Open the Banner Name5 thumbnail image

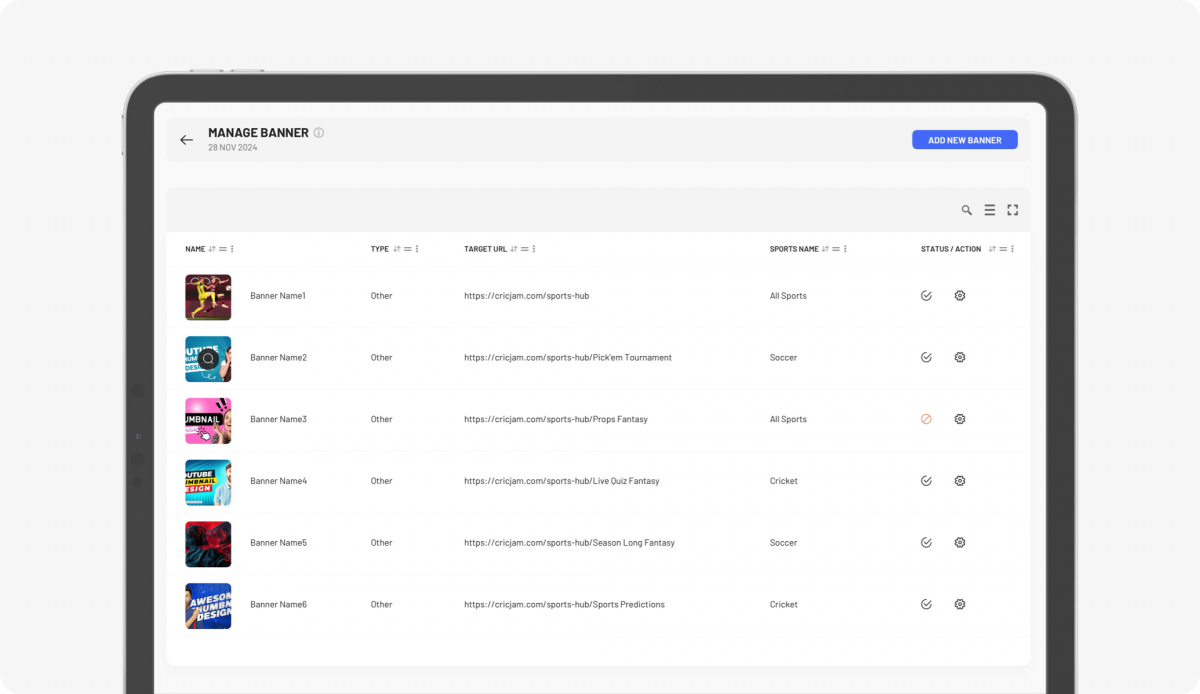pos(208,544)
